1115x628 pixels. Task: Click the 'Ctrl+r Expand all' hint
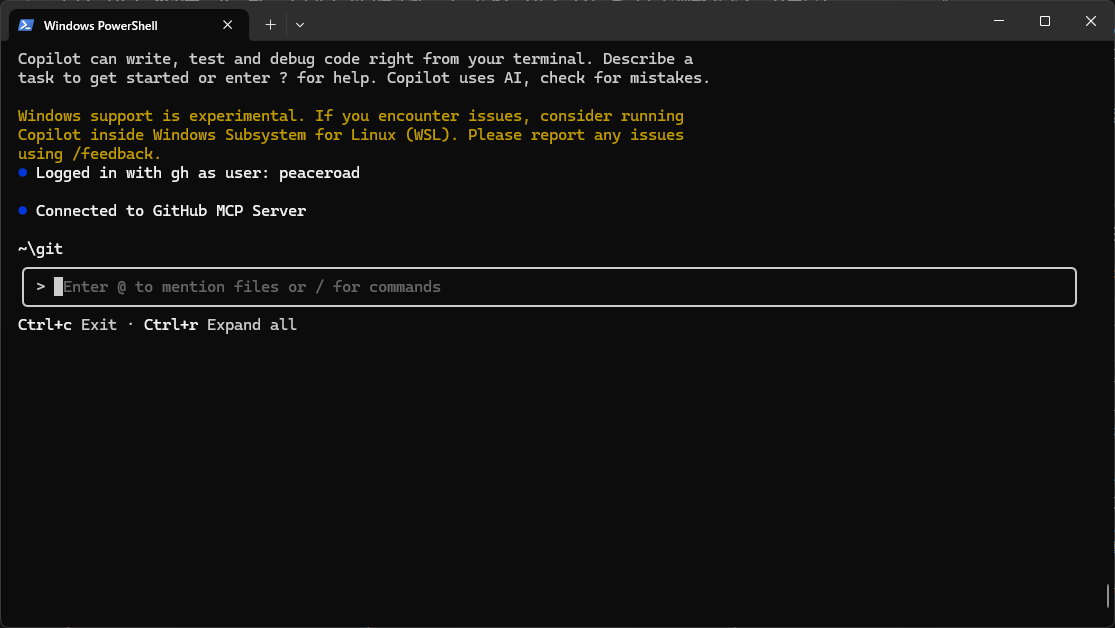coord(220,325)
